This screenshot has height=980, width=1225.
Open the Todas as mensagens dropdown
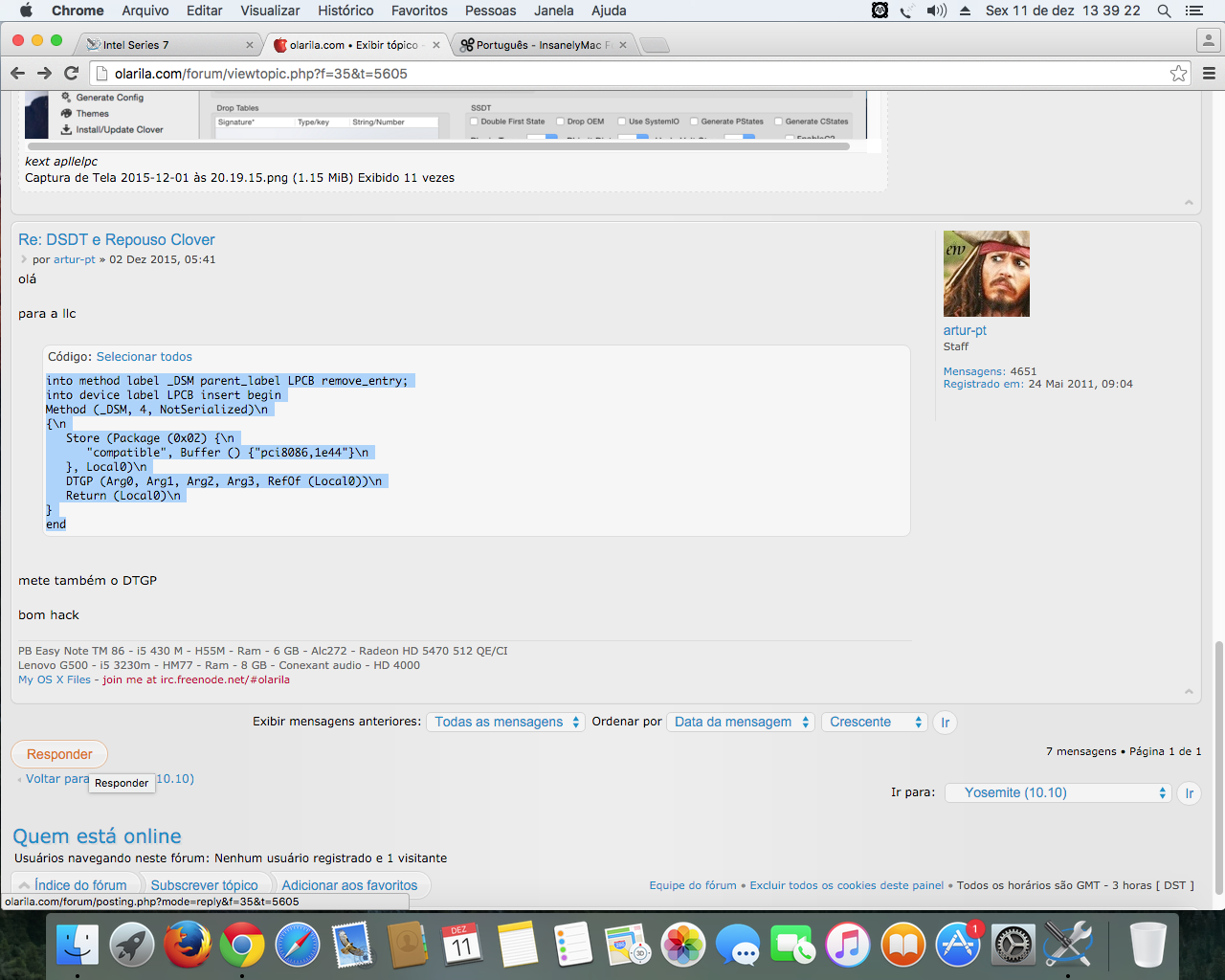(x=505, y=723)
